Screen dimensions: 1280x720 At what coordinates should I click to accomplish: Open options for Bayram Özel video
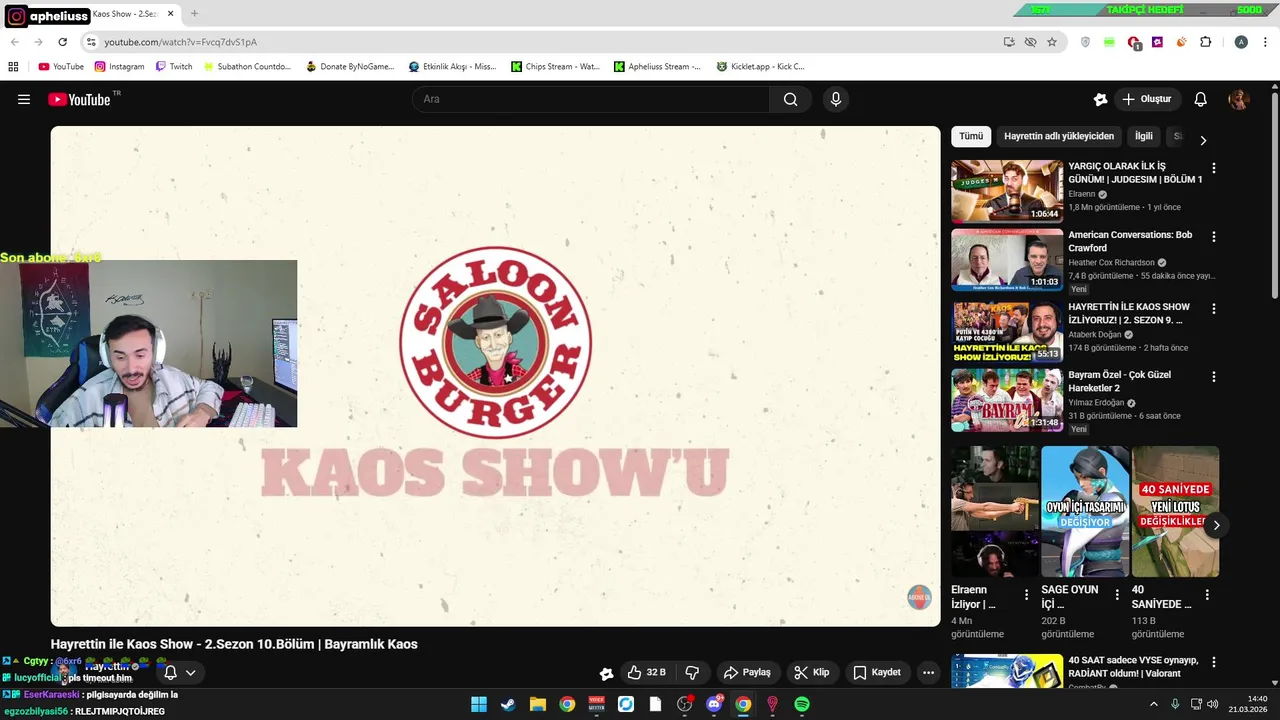(1214, 377)
